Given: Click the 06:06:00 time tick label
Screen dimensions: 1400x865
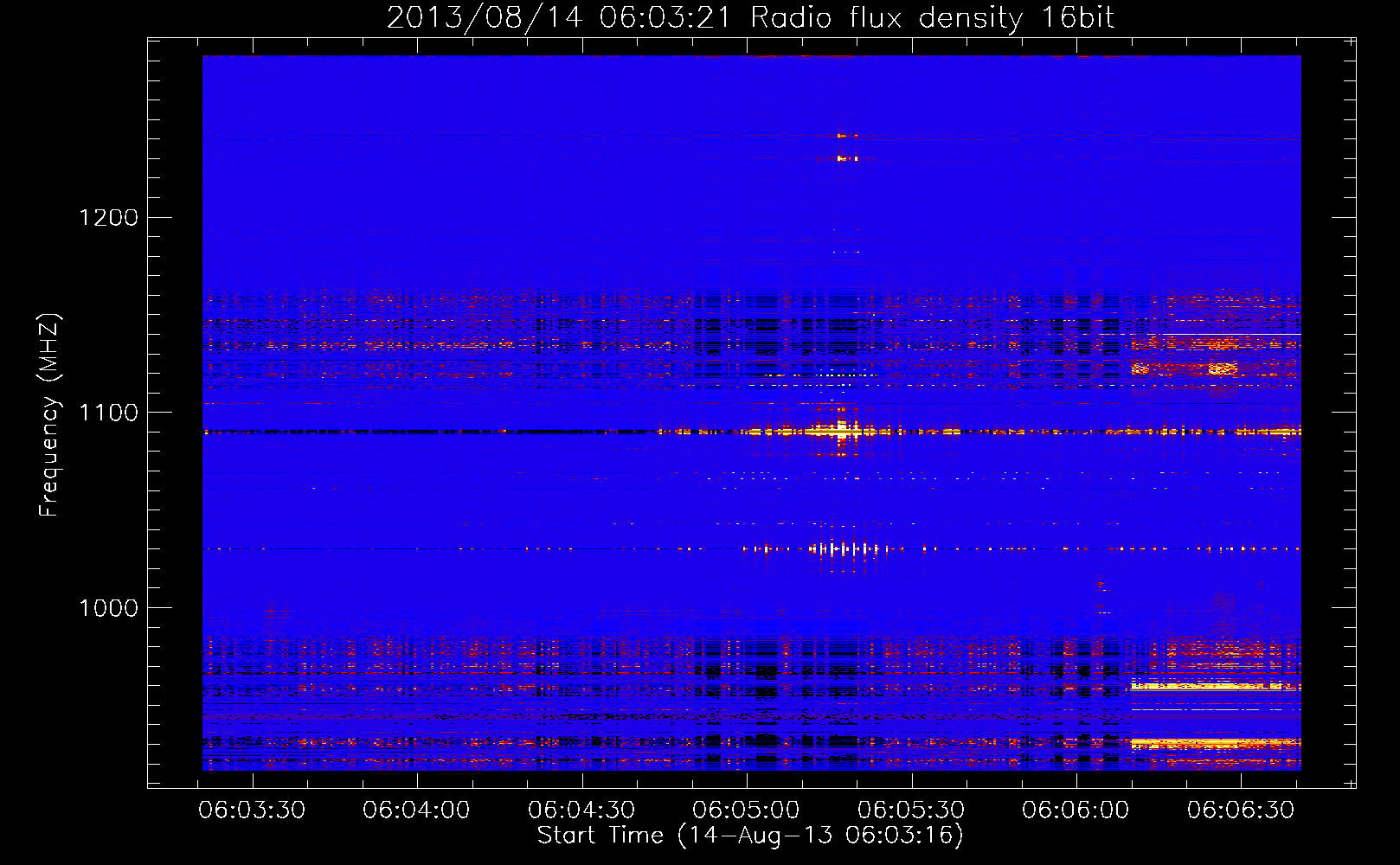Looking at the screenshot, I should tap(1076, 811).
